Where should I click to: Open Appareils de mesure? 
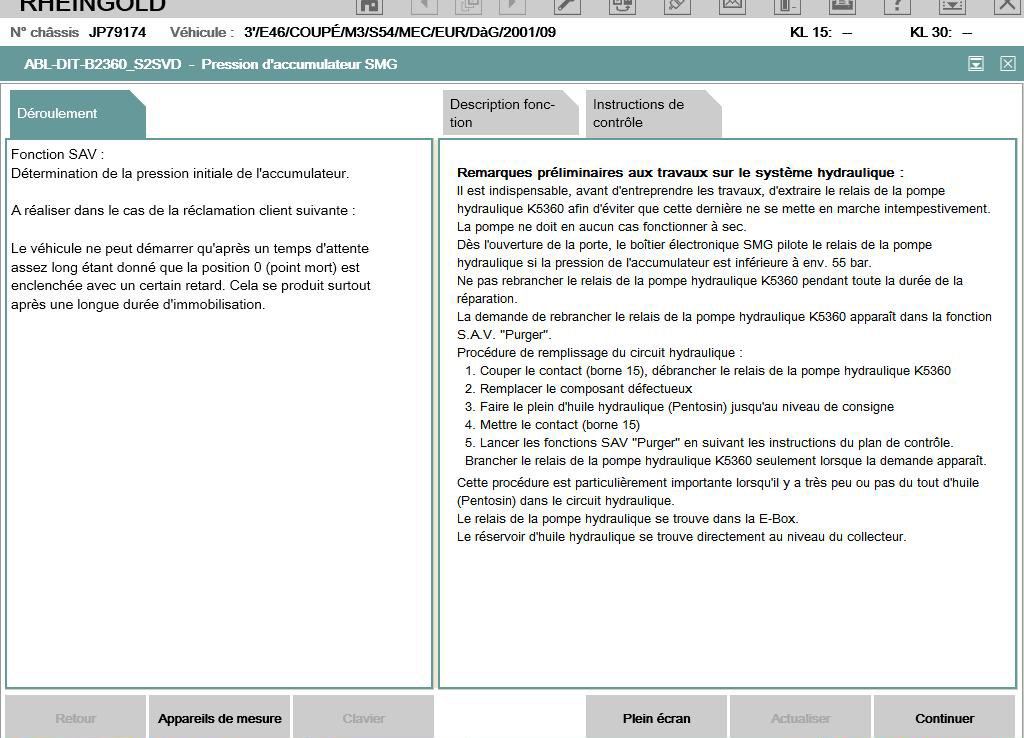click(219, 718)
